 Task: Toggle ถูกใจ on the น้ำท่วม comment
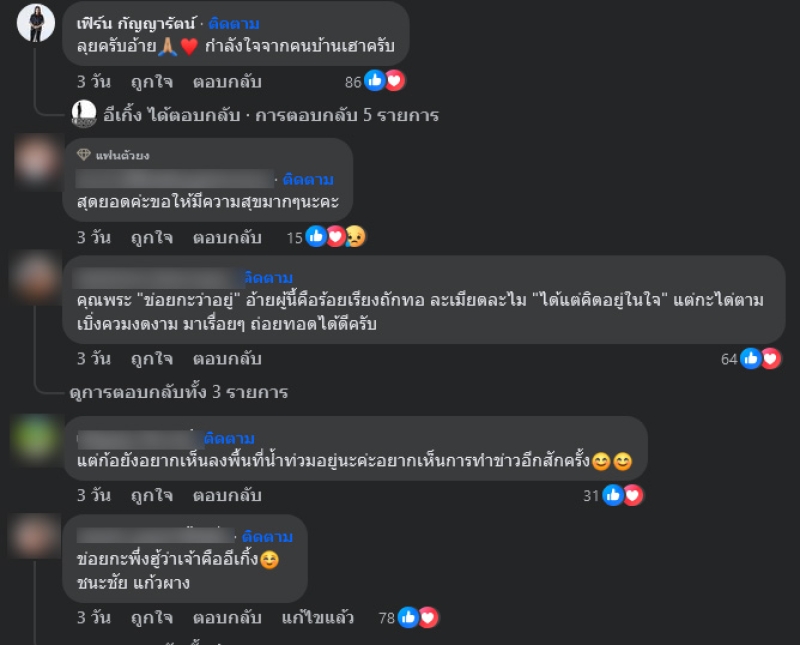[152, 495]
